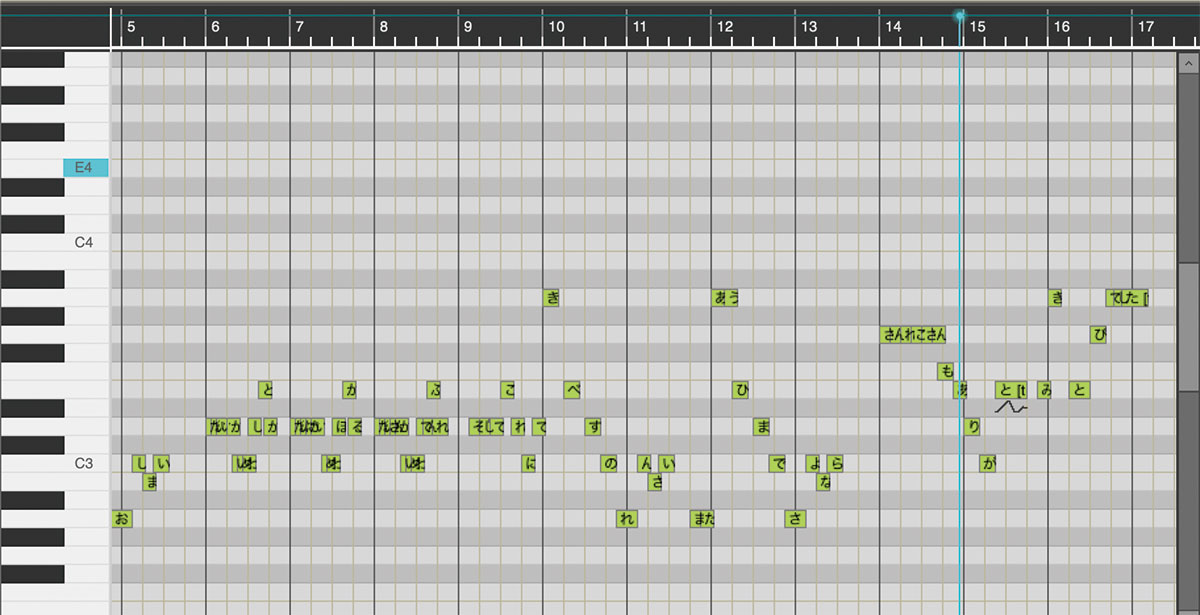The height and width of the screenshot is (615, 1200).
Task: Click the note み right of the playhead
Action: tap(1045, 390)
